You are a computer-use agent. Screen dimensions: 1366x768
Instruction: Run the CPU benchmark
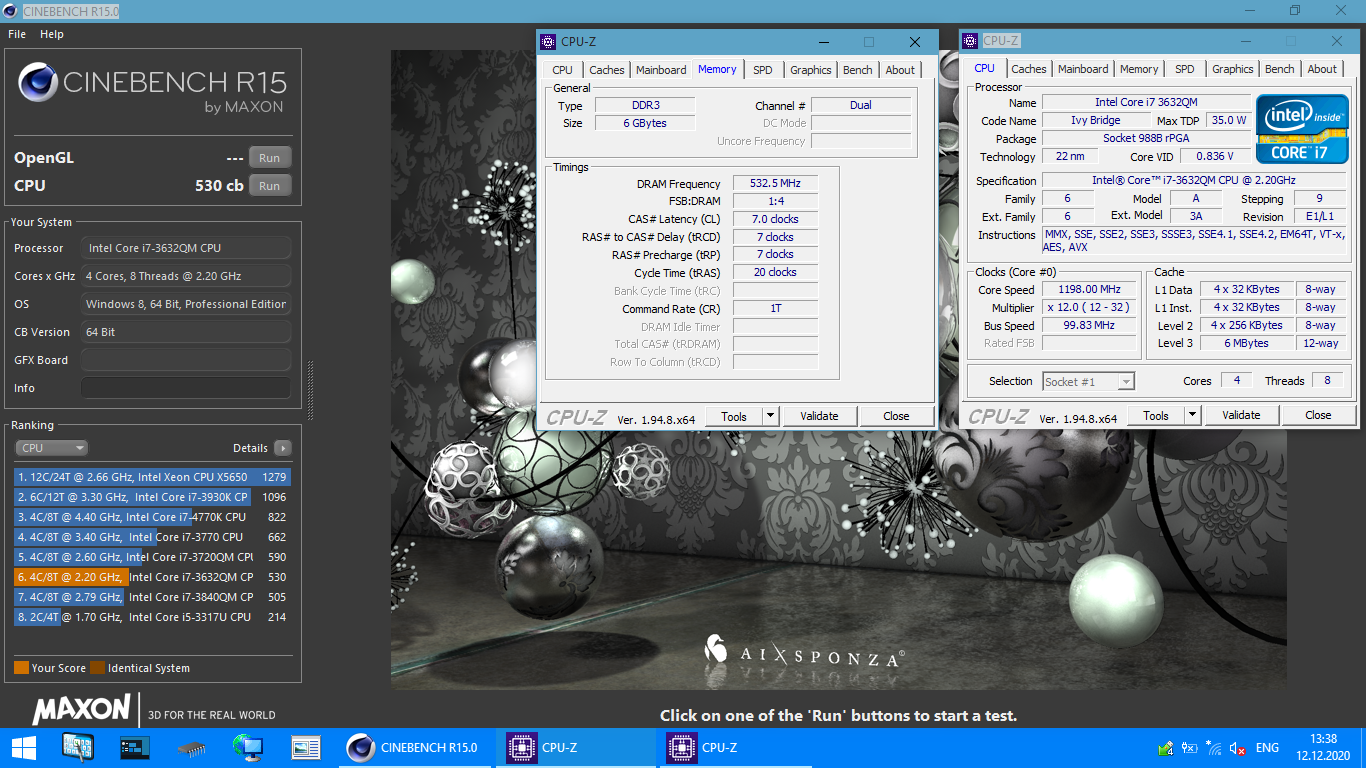point(270,186)
